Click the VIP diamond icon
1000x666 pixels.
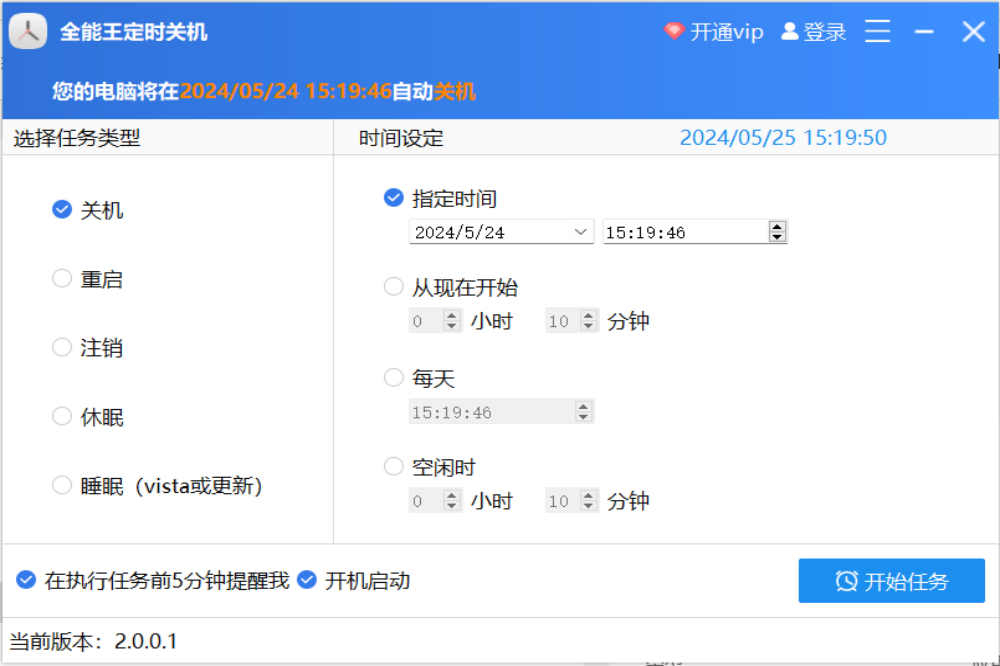pos(674,32)
